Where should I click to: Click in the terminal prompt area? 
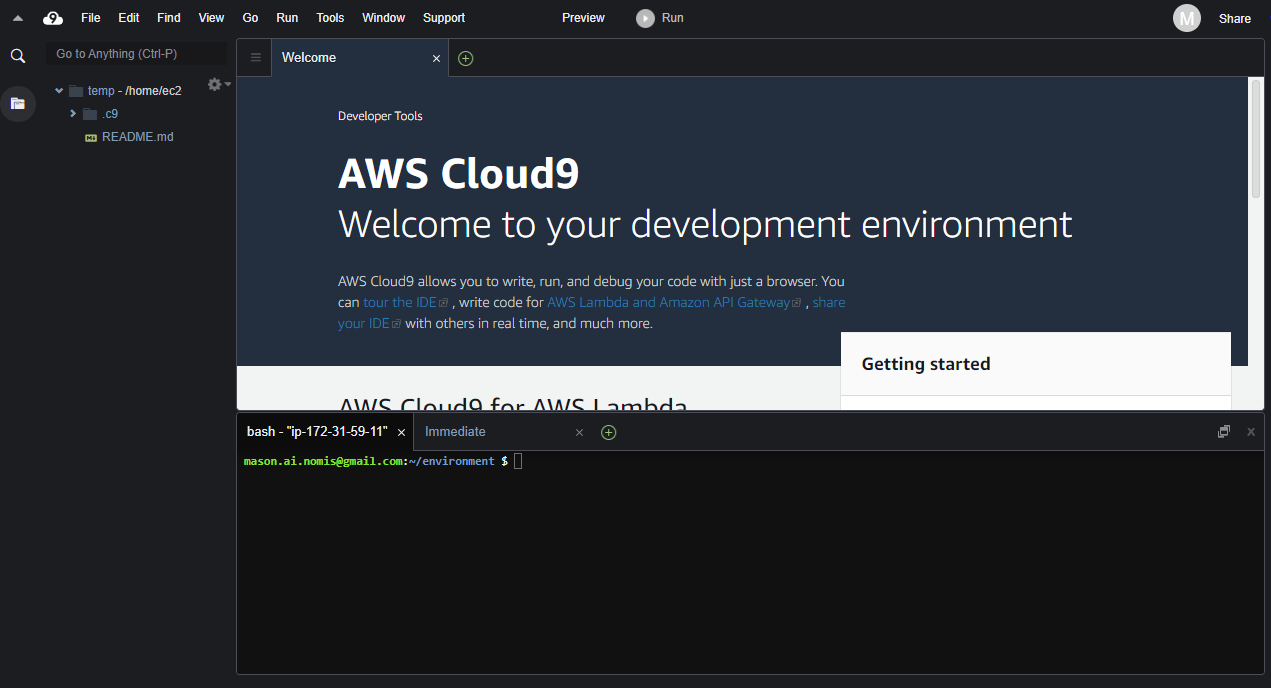750,560
